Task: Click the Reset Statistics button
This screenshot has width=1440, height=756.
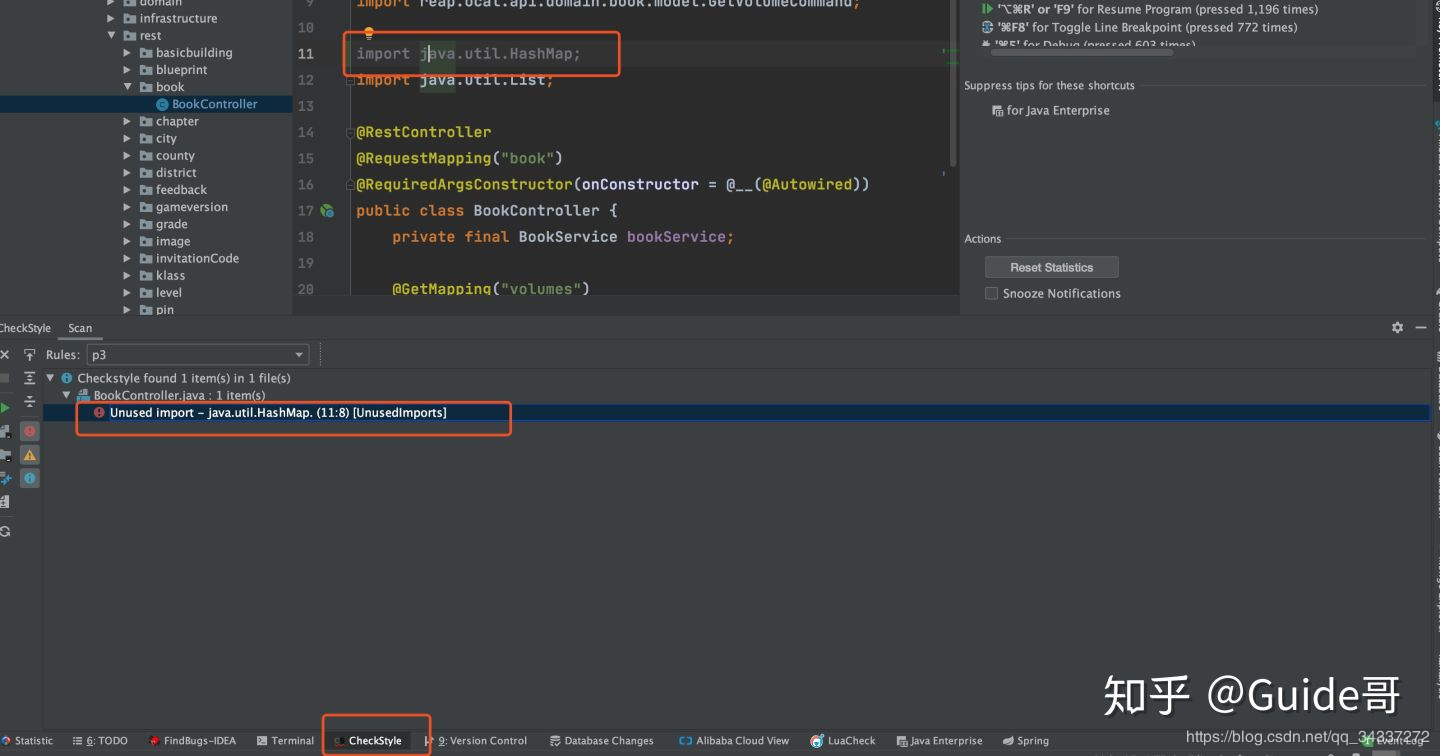Action: coord(1051,267)
